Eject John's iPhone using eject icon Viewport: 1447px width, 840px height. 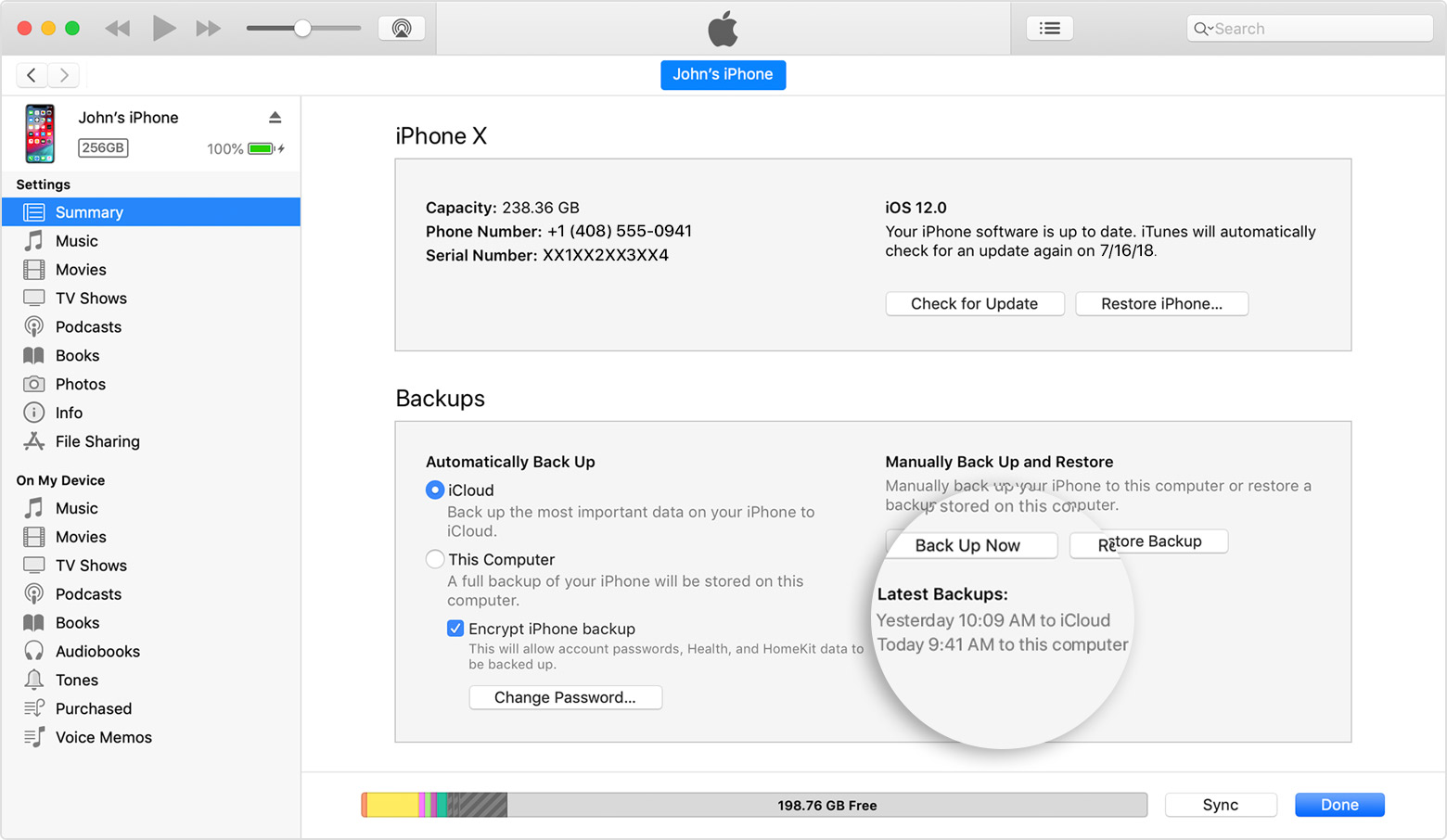[x=275, y=118]
